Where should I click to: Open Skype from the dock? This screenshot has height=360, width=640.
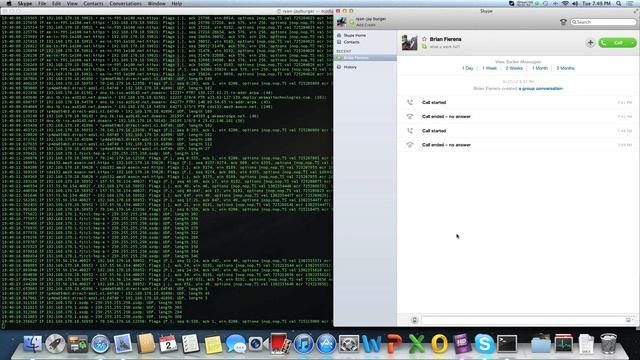point(484,344)
